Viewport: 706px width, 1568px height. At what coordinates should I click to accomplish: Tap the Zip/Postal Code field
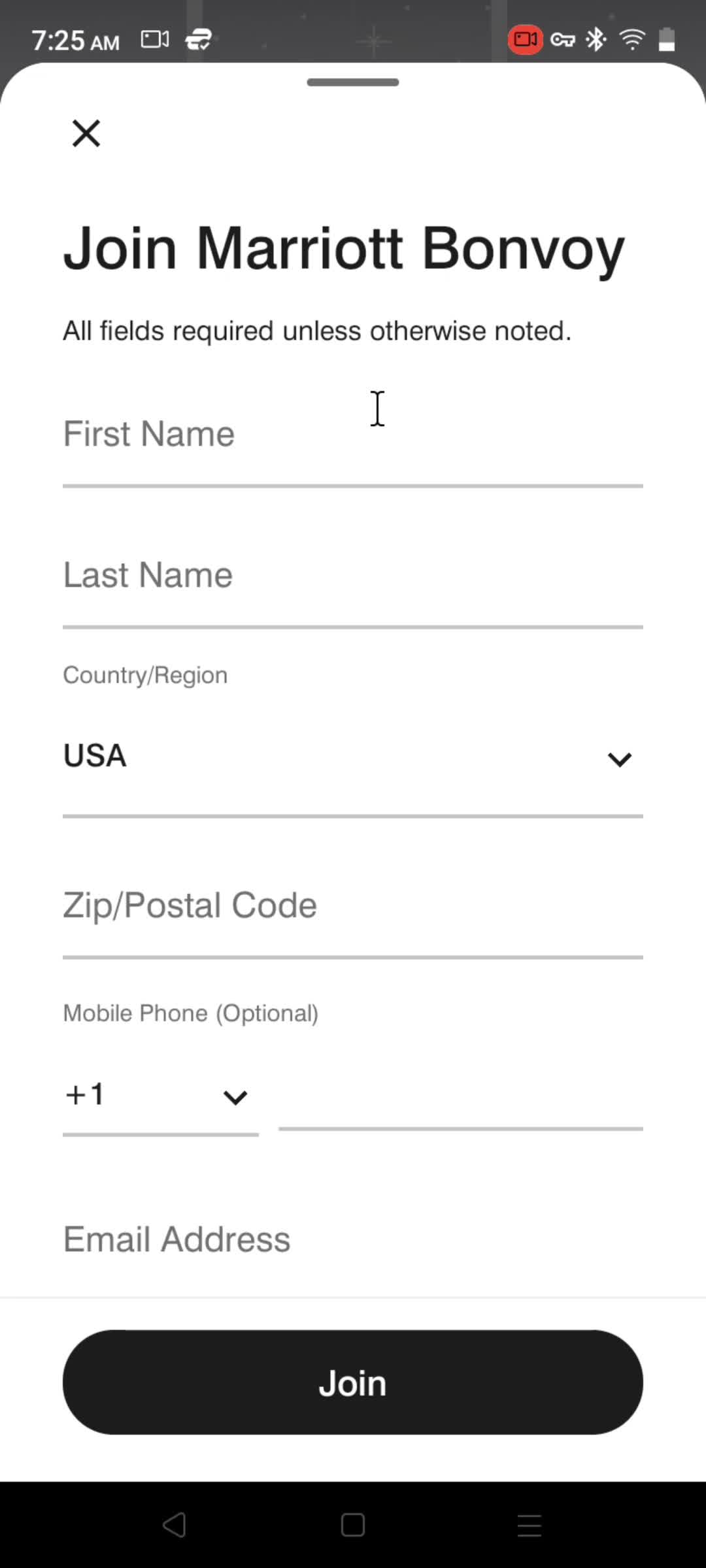click(x=353, y=906)
